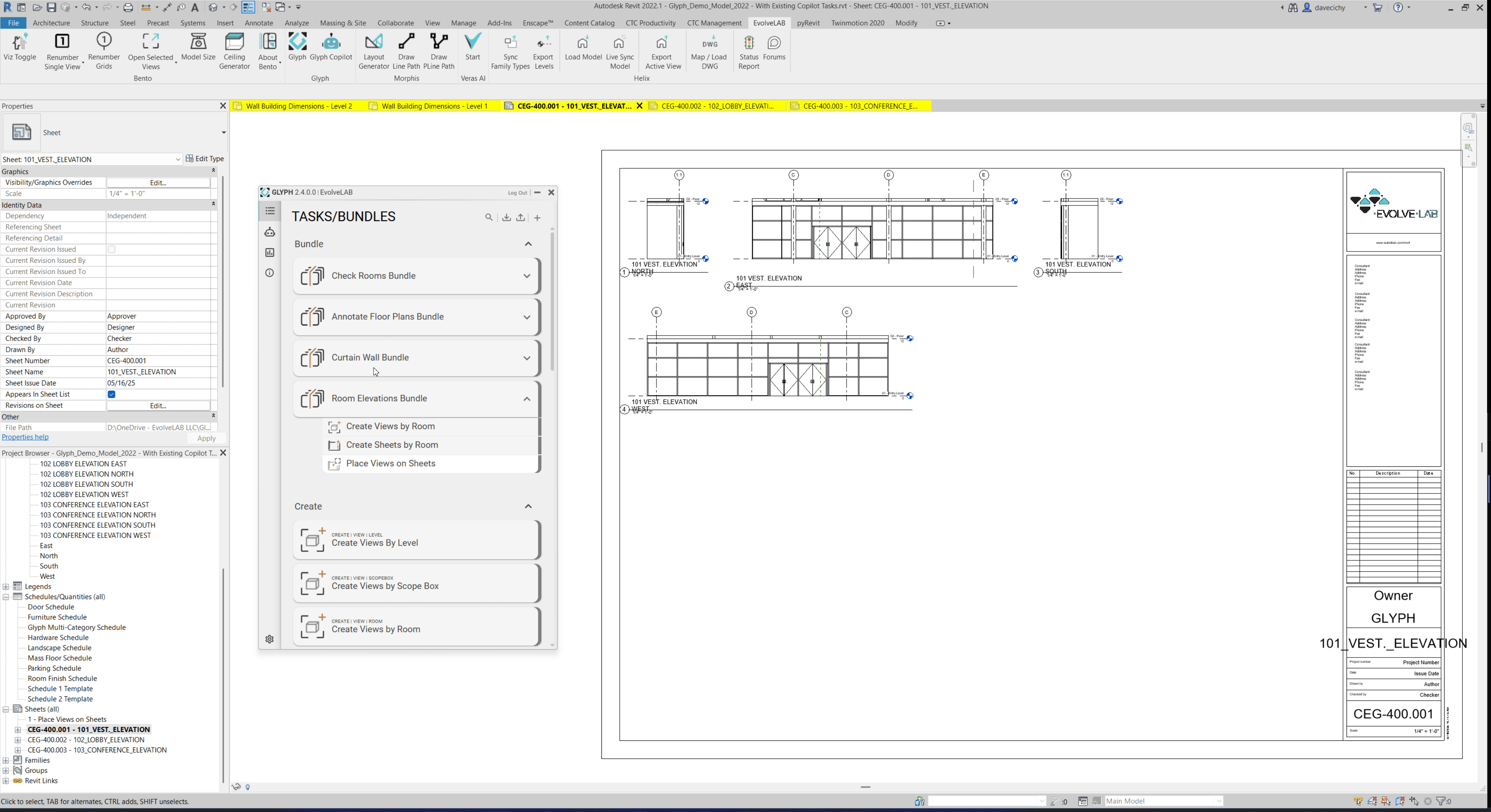Open Glyph statistics chart sidebar icon
1491x812 pixels.
pos(270,253)
